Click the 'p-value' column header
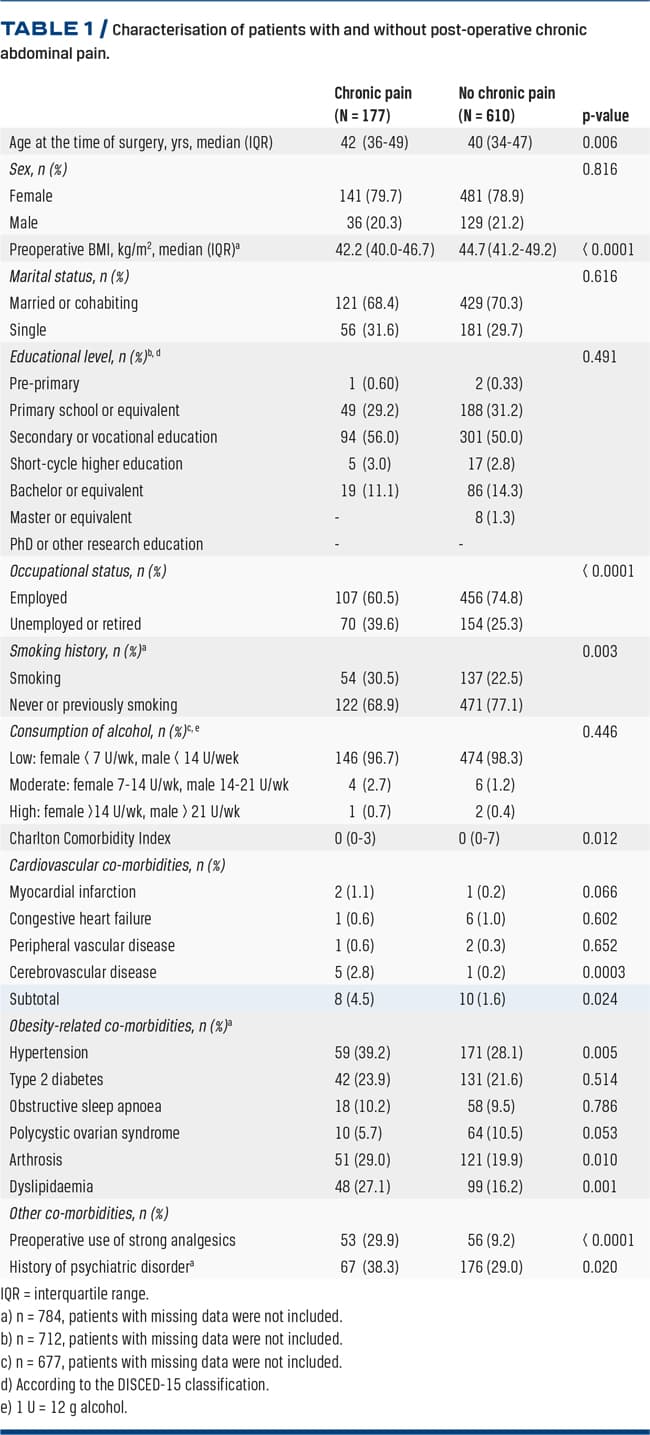Viewport: 650px width, 1435px height. pyautogui.click(x=605, y=116)
